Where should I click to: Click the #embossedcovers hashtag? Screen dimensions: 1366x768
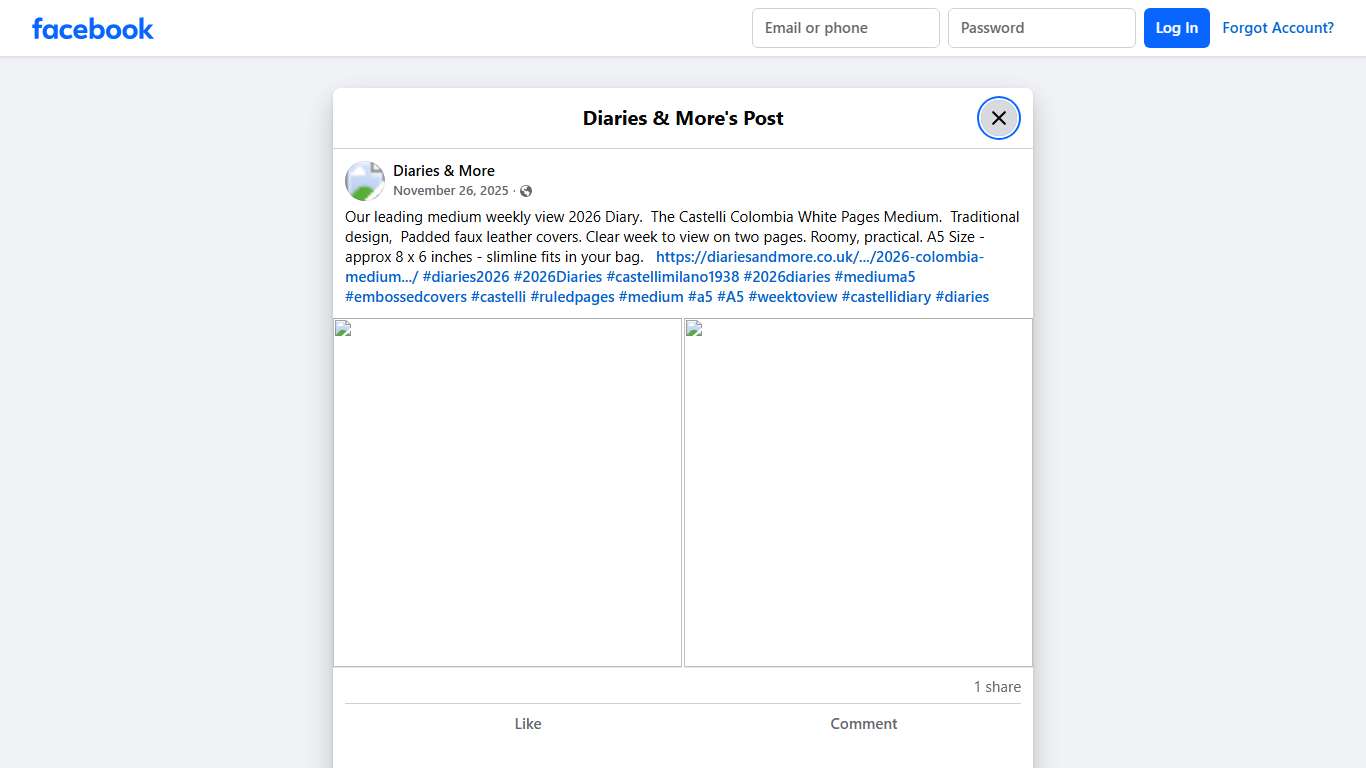pyautogui.click(x=405, y=296)
